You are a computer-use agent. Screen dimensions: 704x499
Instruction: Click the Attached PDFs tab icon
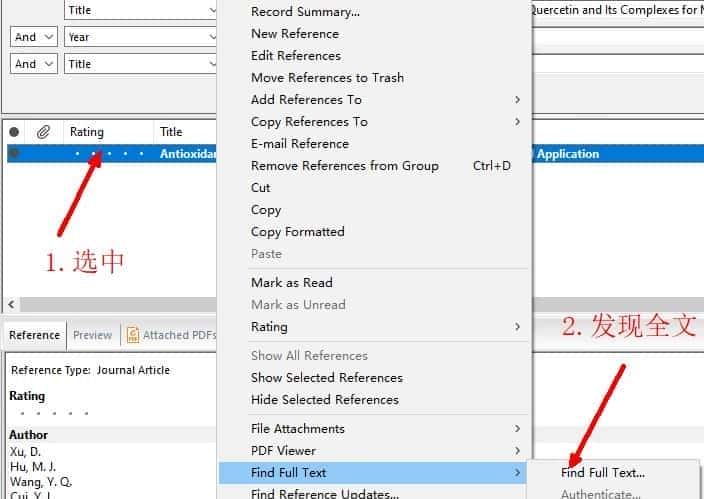tap(131, 335)
